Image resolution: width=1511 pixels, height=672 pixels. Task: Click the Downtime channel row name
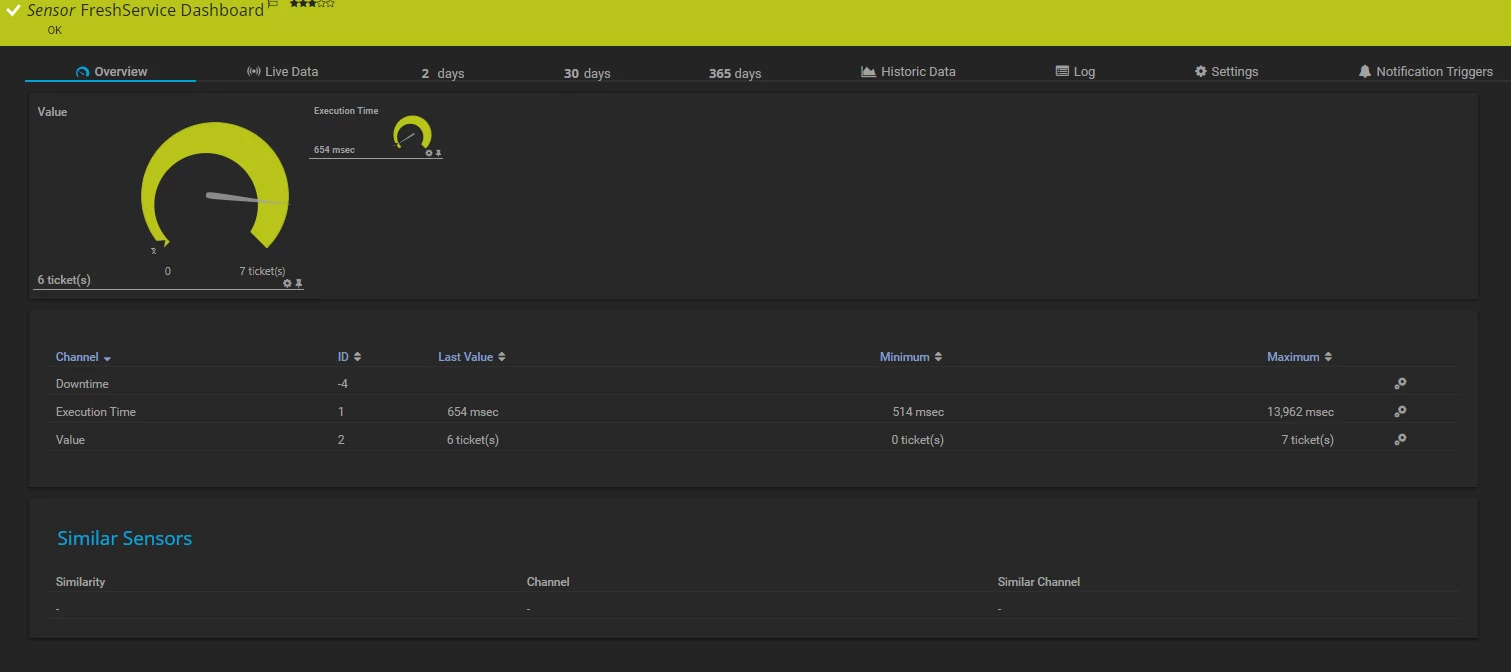coord(82,384)
